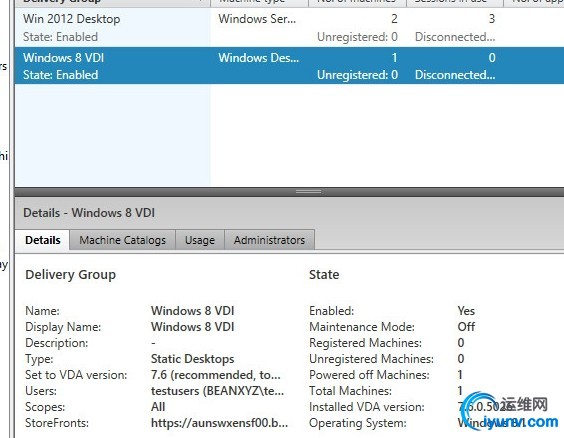Screen dimensions: 564x438
Task: Open the Usage tab
Action: [200, 240]
